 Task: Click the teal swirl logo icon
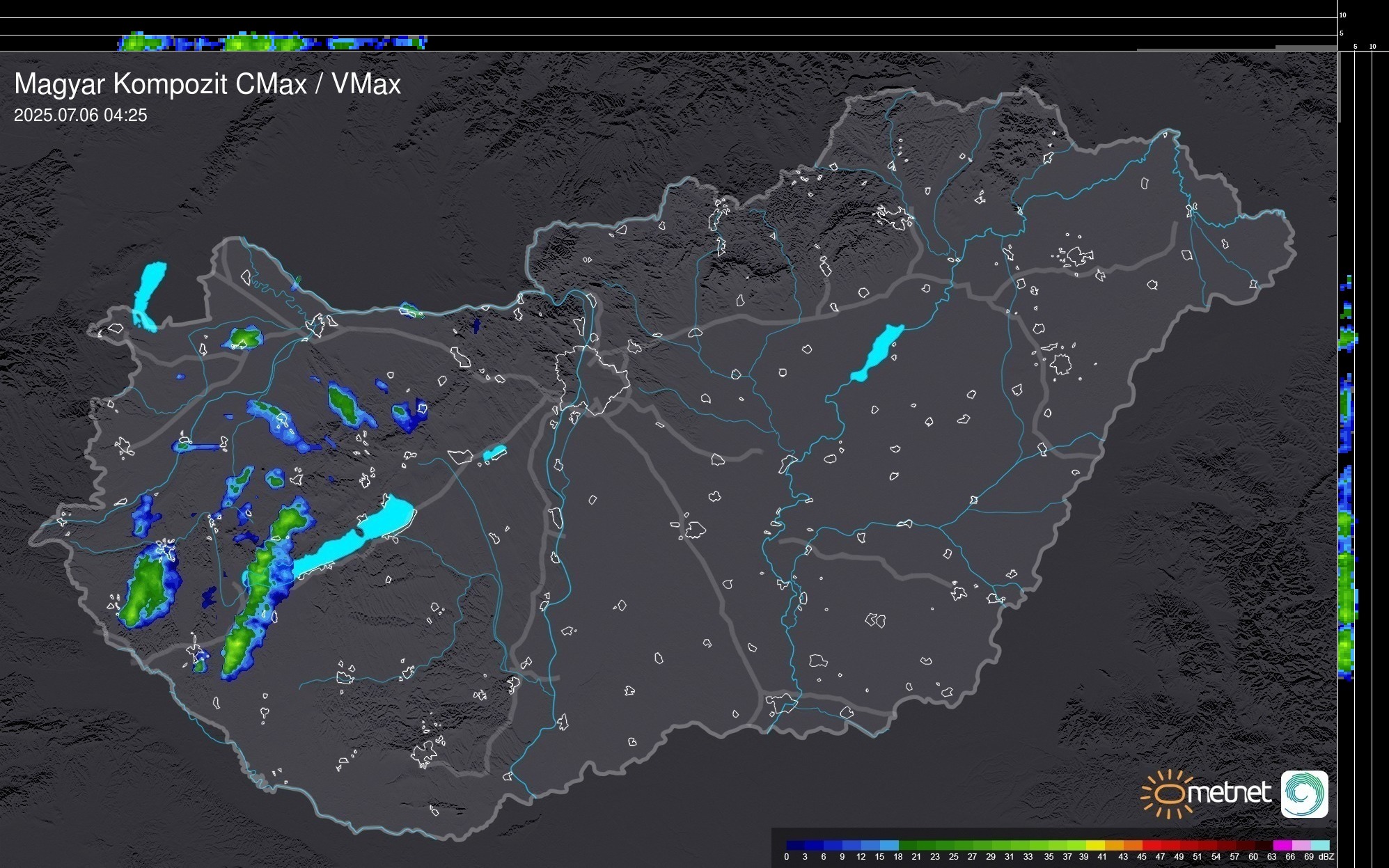(1304, 794)
